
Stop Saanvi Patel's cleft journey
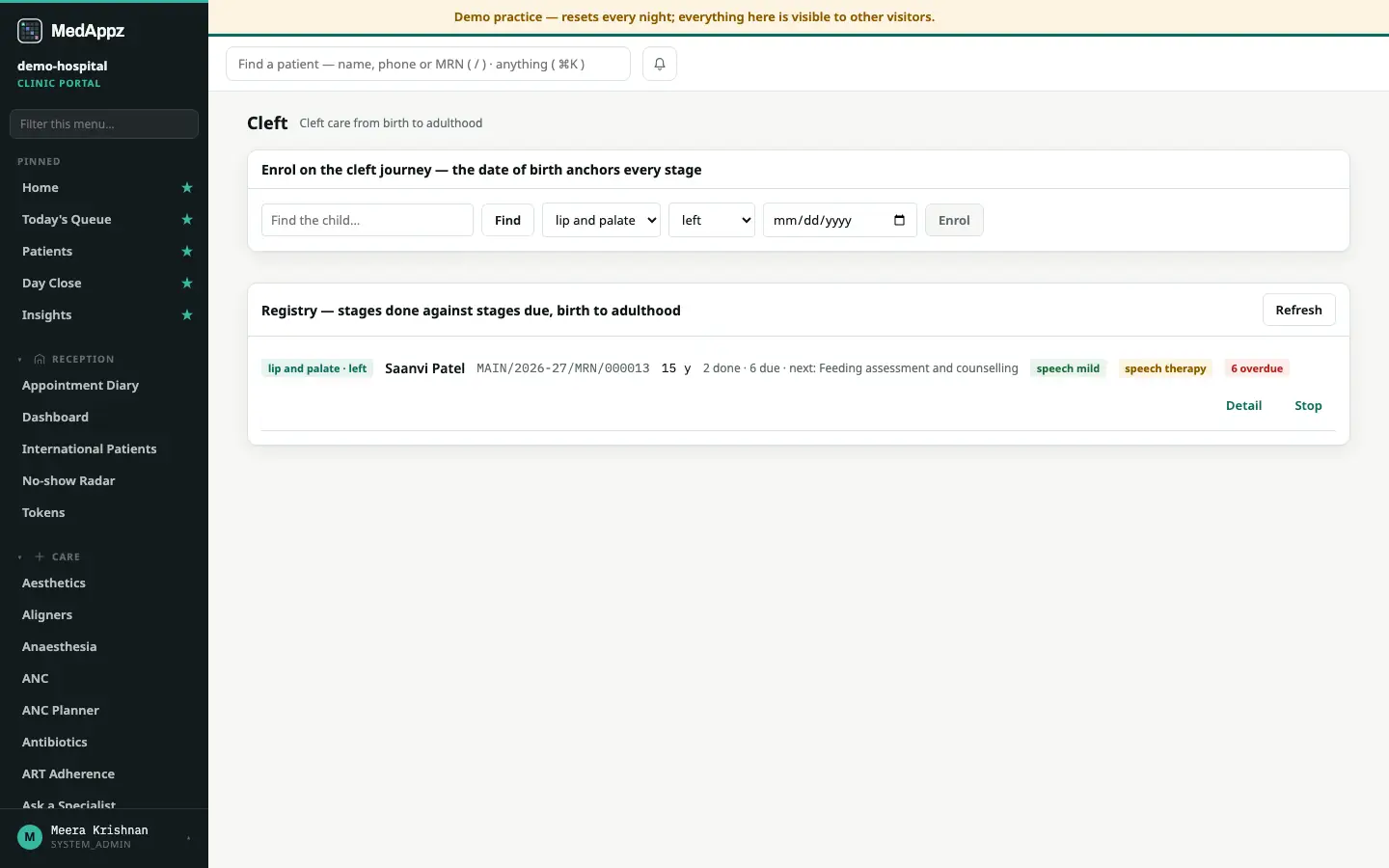pyautogui.click(x=1308, y=405)
